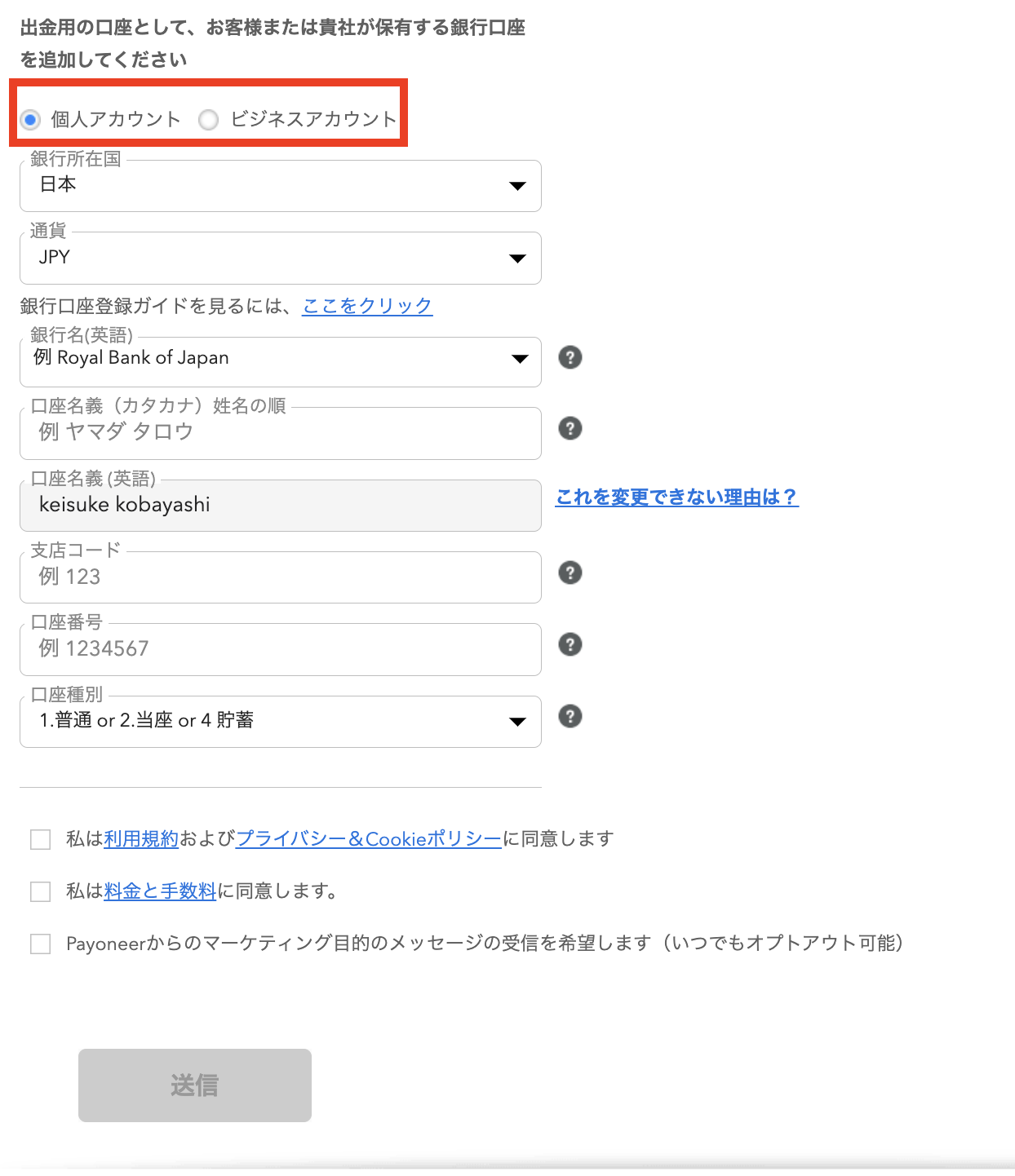Select the ビジネスアカウント radio button
This screenshot has width=1015, height=1176.
[209, 120]
